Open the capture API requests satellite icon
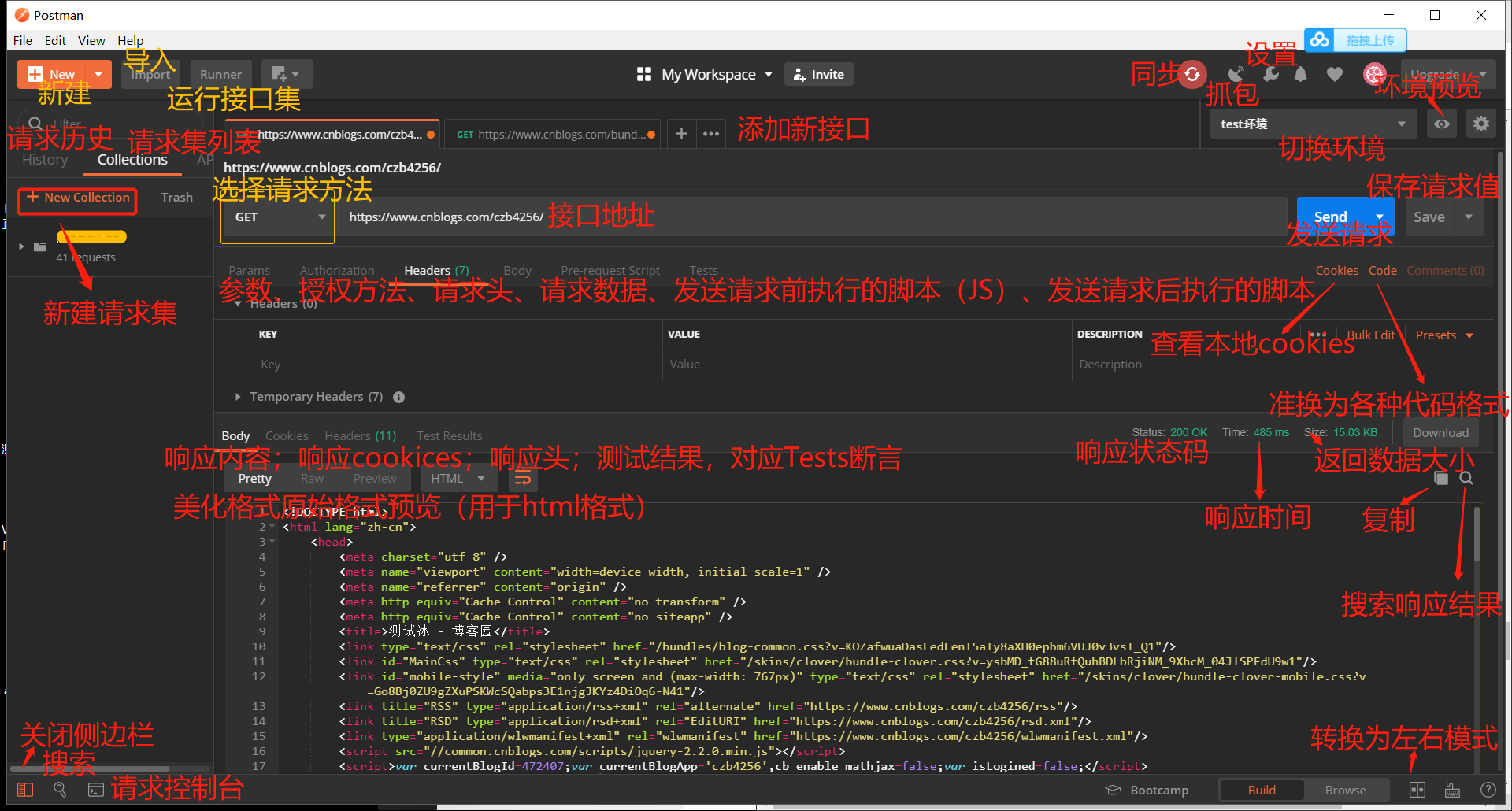 pos(1237,74)
